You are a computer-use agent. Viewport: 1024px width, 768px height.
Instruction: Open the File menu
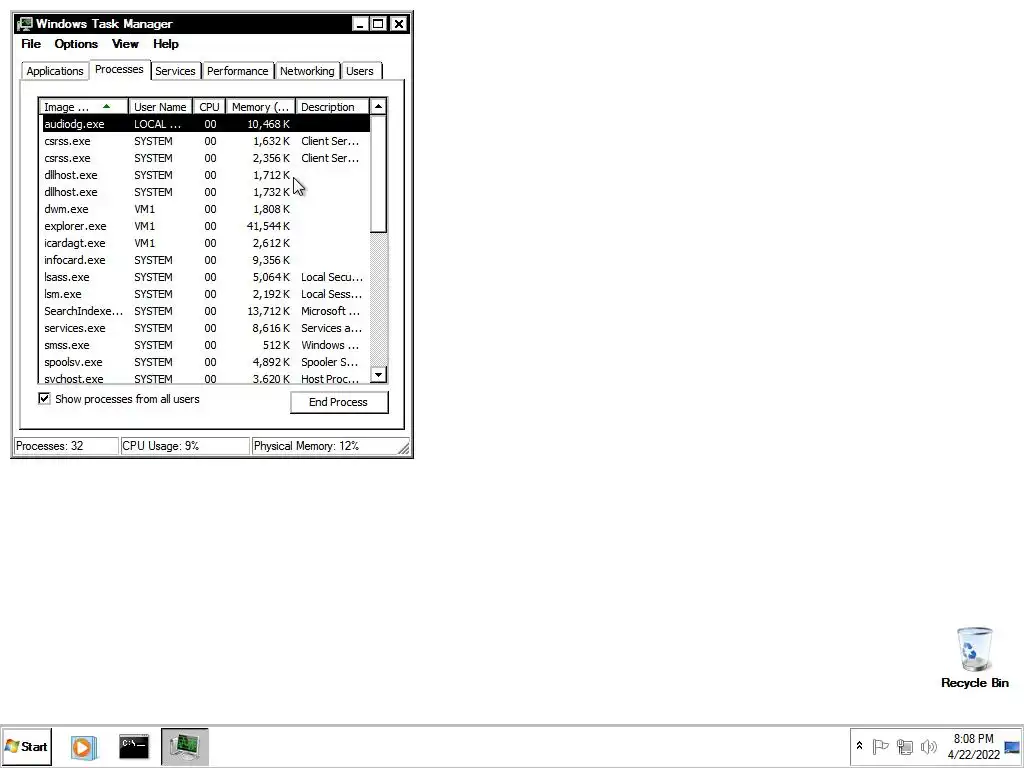[x=31, y=44]
